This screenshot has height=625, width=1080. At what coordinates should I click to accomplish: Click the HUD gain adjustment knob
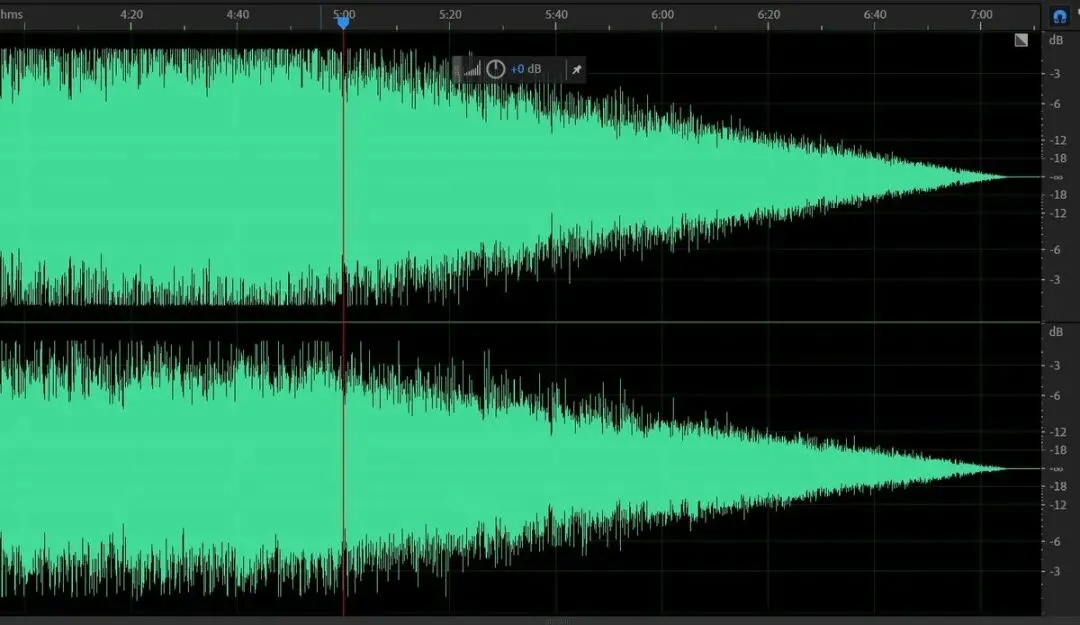pos(496,69)
